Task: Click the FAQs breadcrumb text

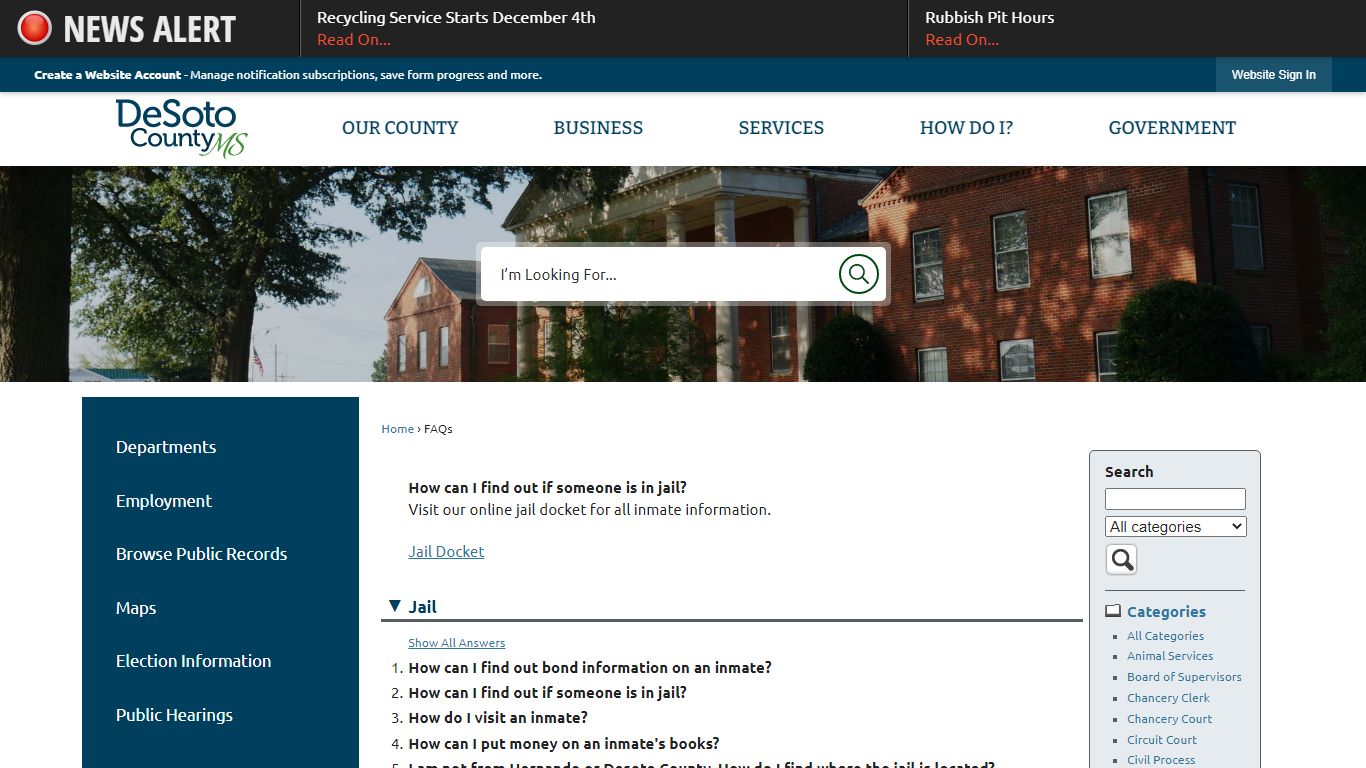Action: click(438, 429)
